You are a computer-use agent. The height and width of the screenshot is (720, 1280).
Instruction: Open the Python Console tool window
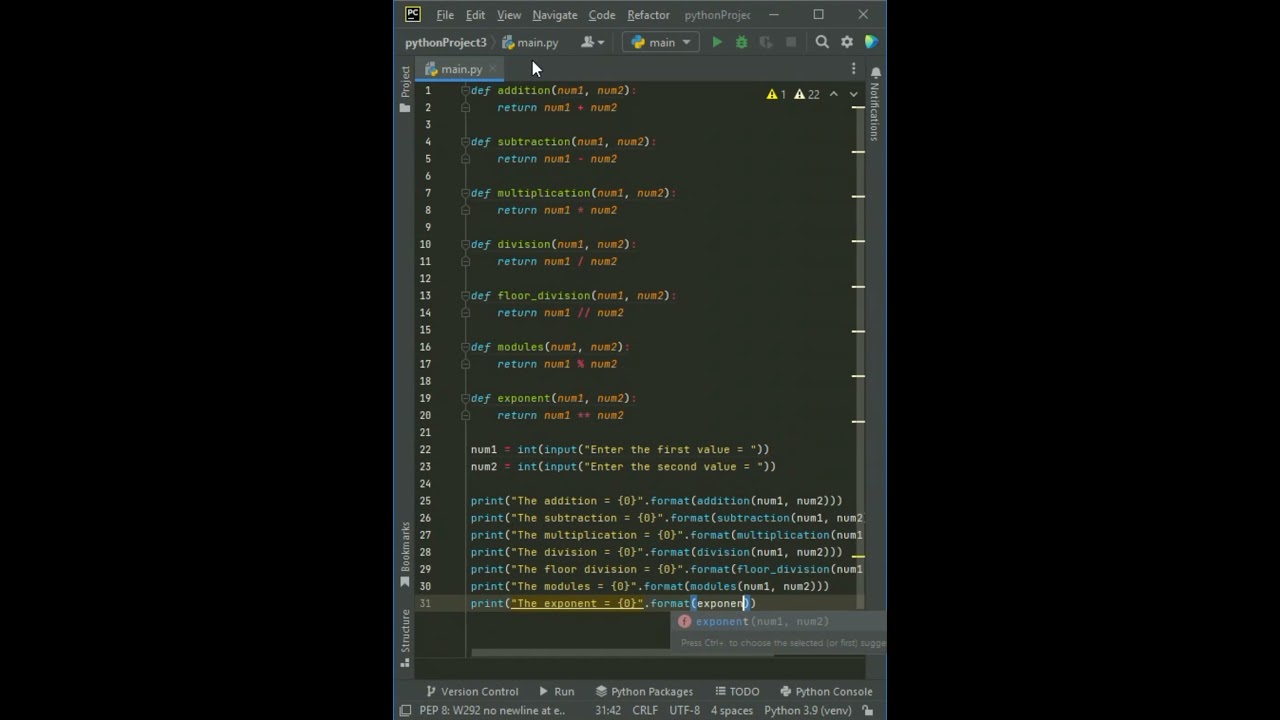pos(826,691)
